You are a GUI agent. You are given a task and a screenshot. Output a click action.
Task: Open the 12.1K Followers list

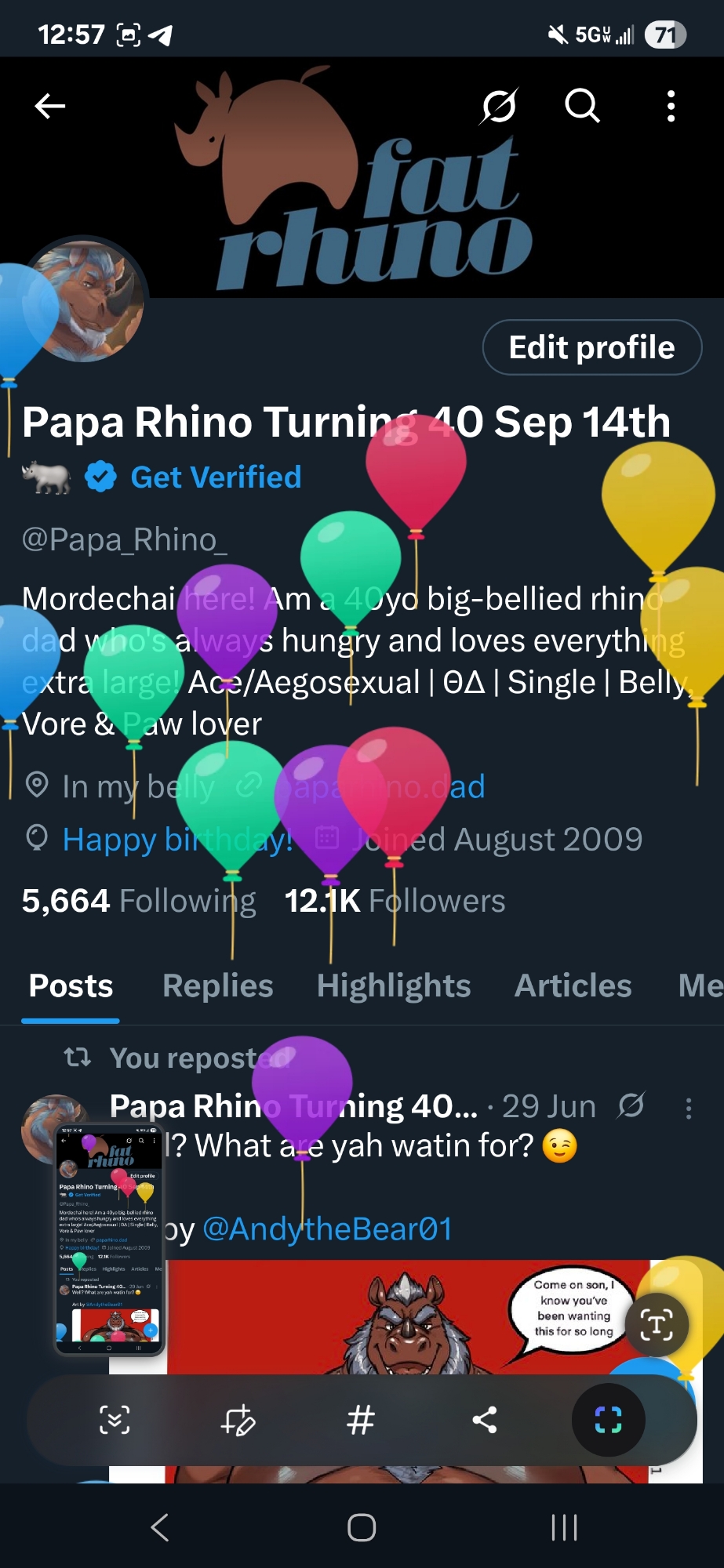(395, 901)
